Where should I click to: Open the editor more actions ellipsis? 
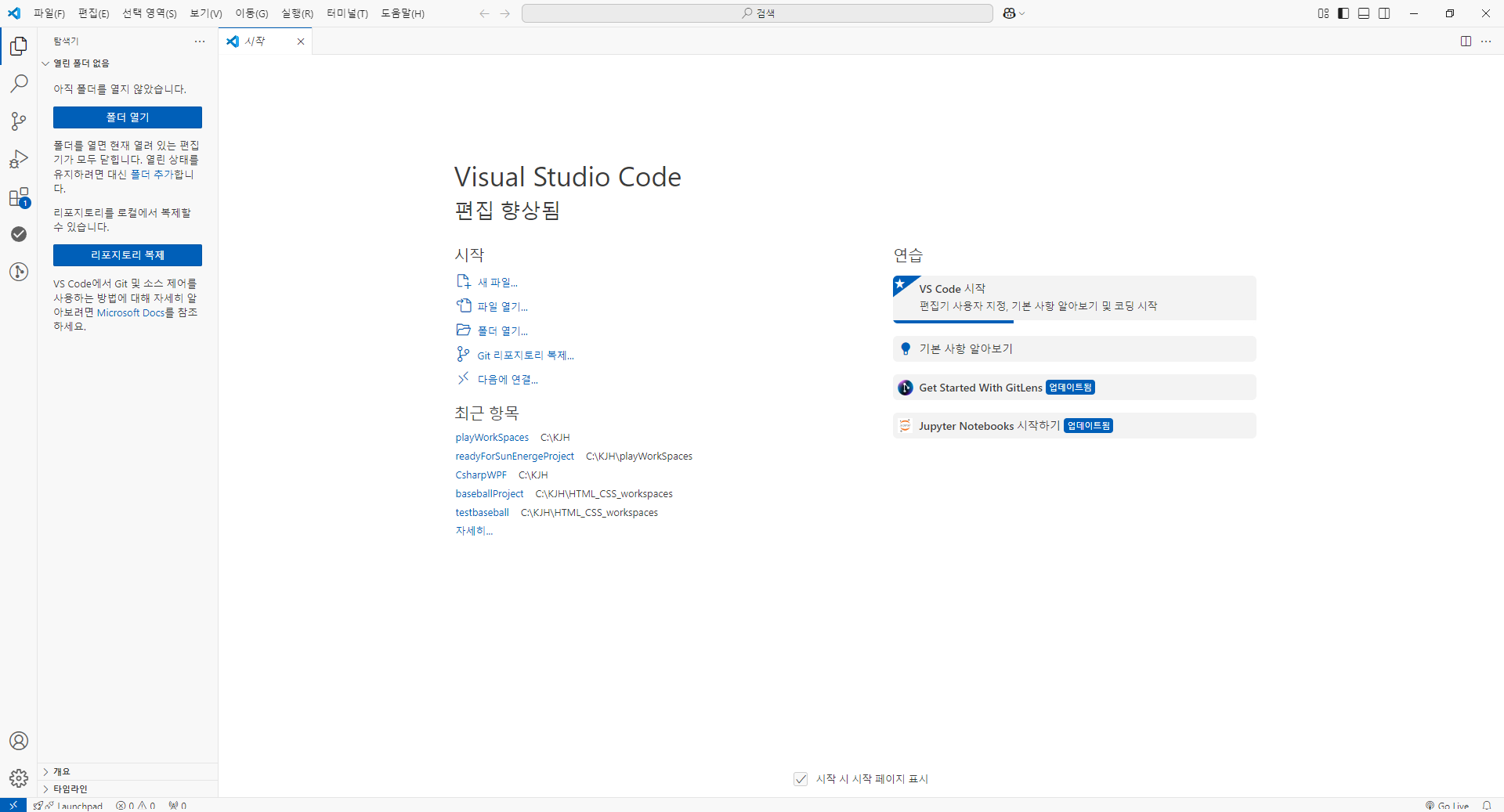pyautogui.click(x=1486, y=42)
